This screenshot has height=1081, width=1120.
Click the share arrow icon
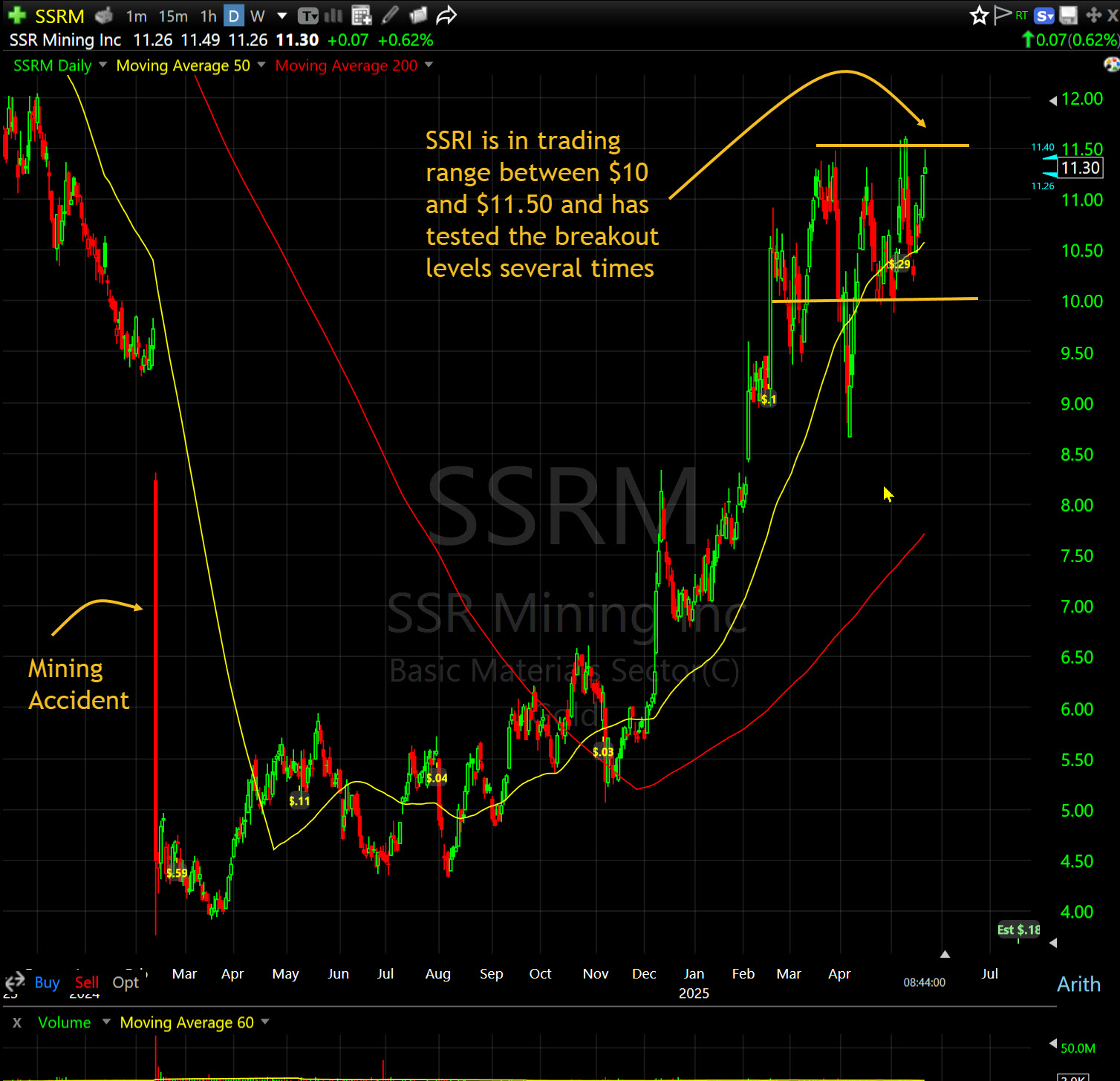pyautogui.click(x=446, y=16)
